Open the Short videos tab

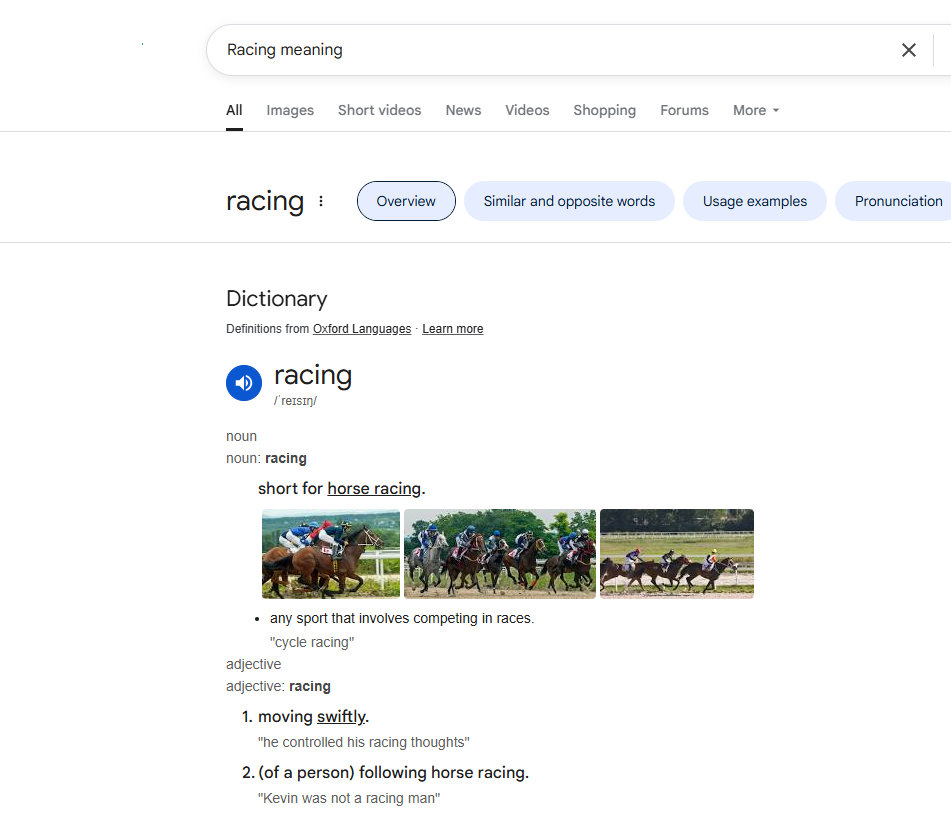[379, 110]
